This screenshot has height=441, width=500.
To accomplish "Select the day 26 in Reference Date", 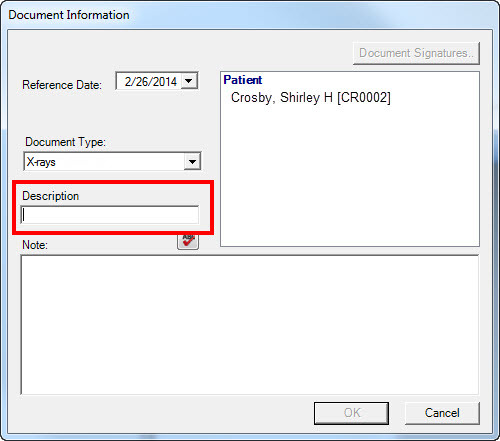I will [x=142, y=82].
